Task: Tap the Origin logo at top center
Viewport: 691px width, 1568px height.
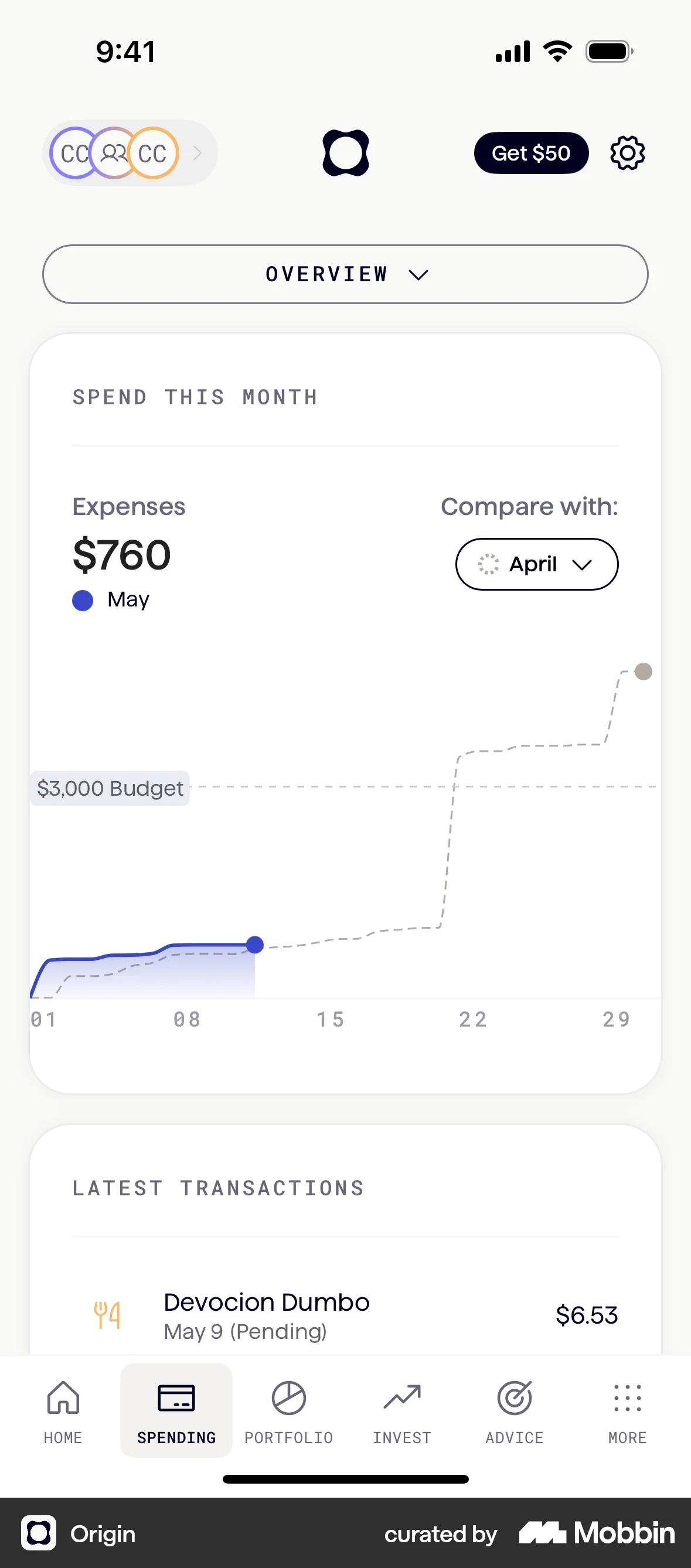Action: pyautogui.click(x=345, y=153)
